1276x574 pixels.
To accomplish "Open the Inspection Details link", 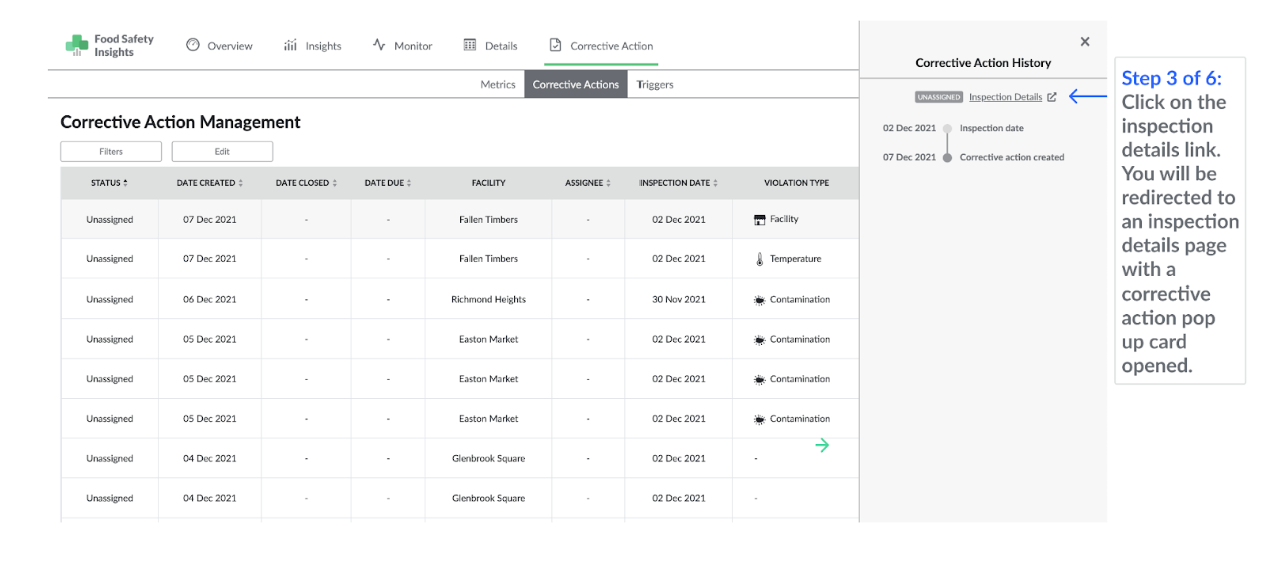I will tap(1005, 97).
